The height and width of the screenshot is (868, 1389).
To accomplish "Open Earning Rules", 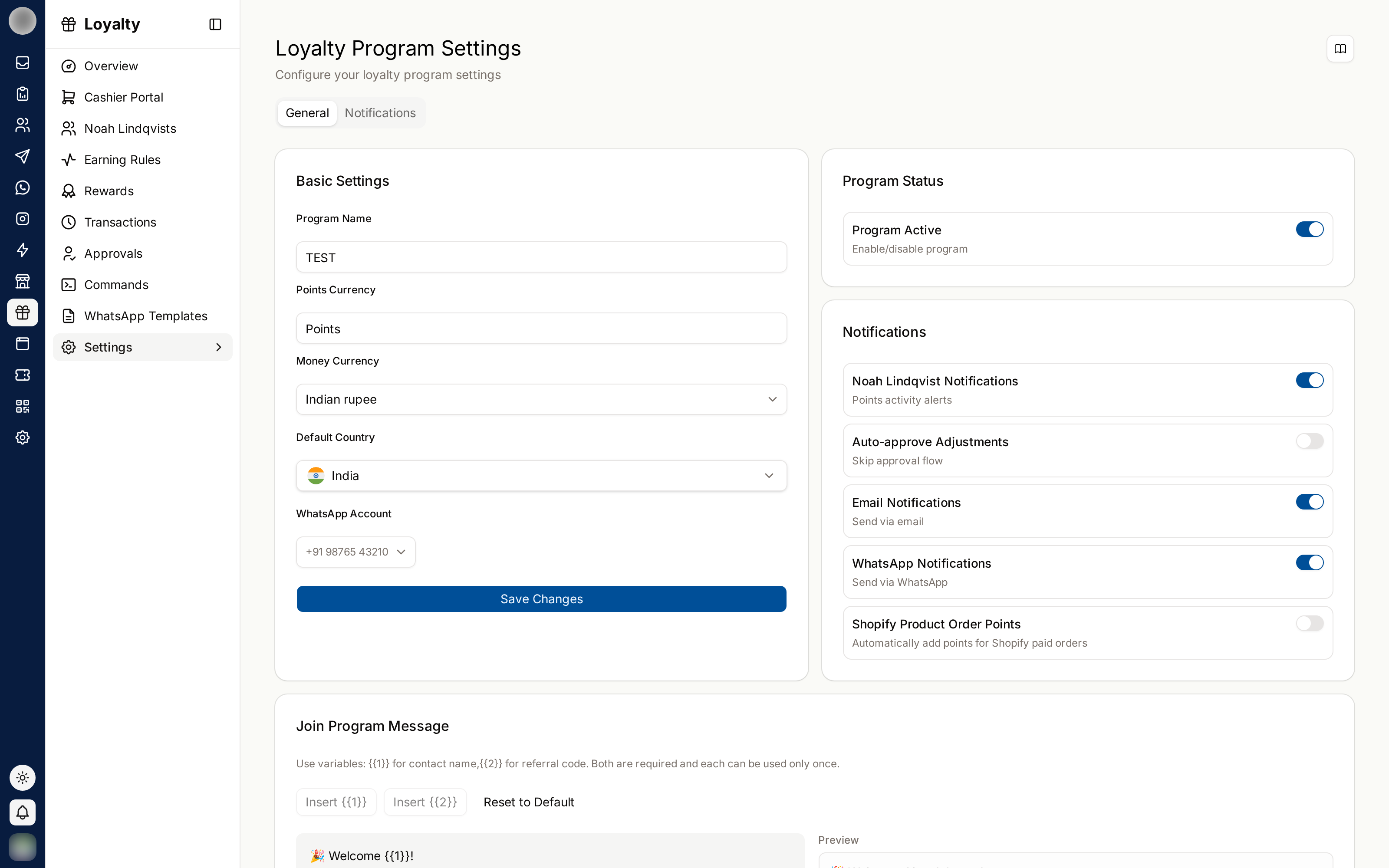I will pyautogui.click(x=142, y=160).
